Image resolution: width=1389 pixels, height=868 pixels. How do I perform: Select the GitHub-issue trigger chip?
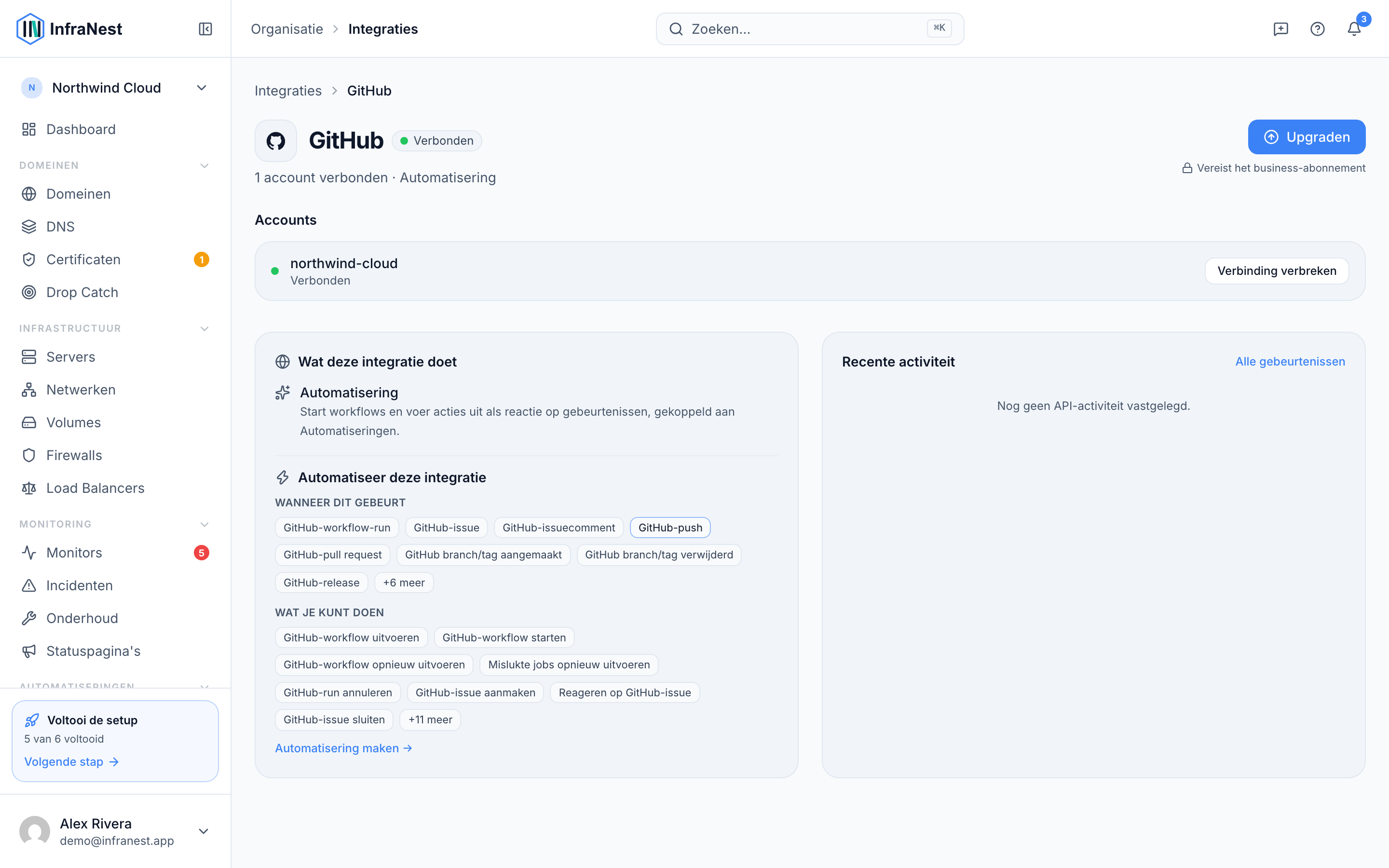447,528
